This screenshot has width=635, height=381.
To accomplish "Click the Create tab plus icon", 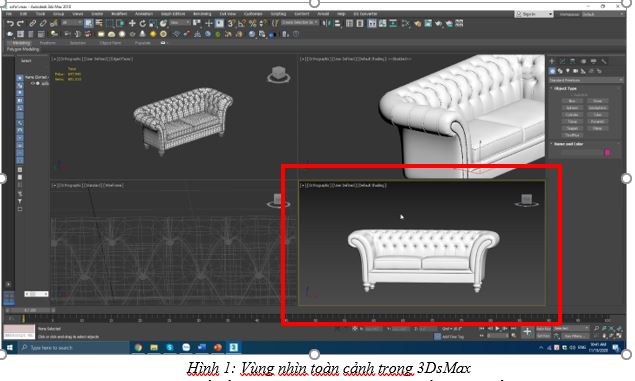I will (552, 61).
